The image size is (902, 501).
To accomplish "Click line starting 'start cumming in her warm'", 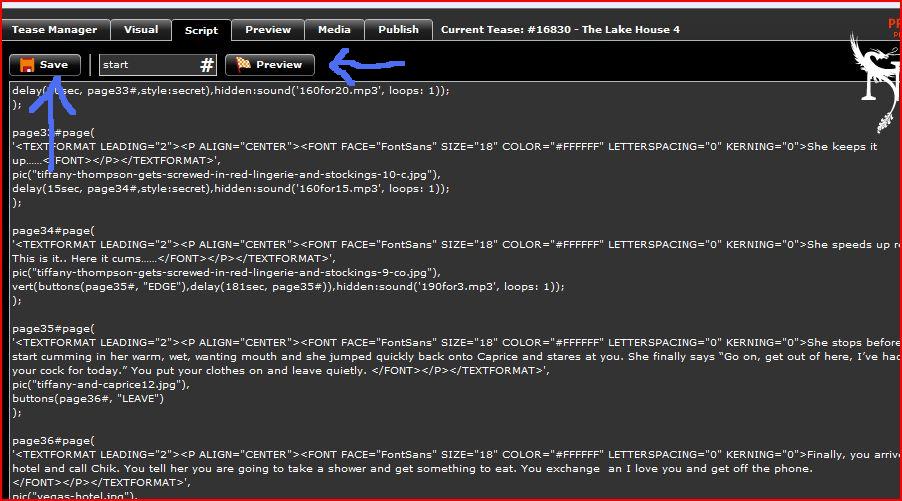I will point(456,357).
